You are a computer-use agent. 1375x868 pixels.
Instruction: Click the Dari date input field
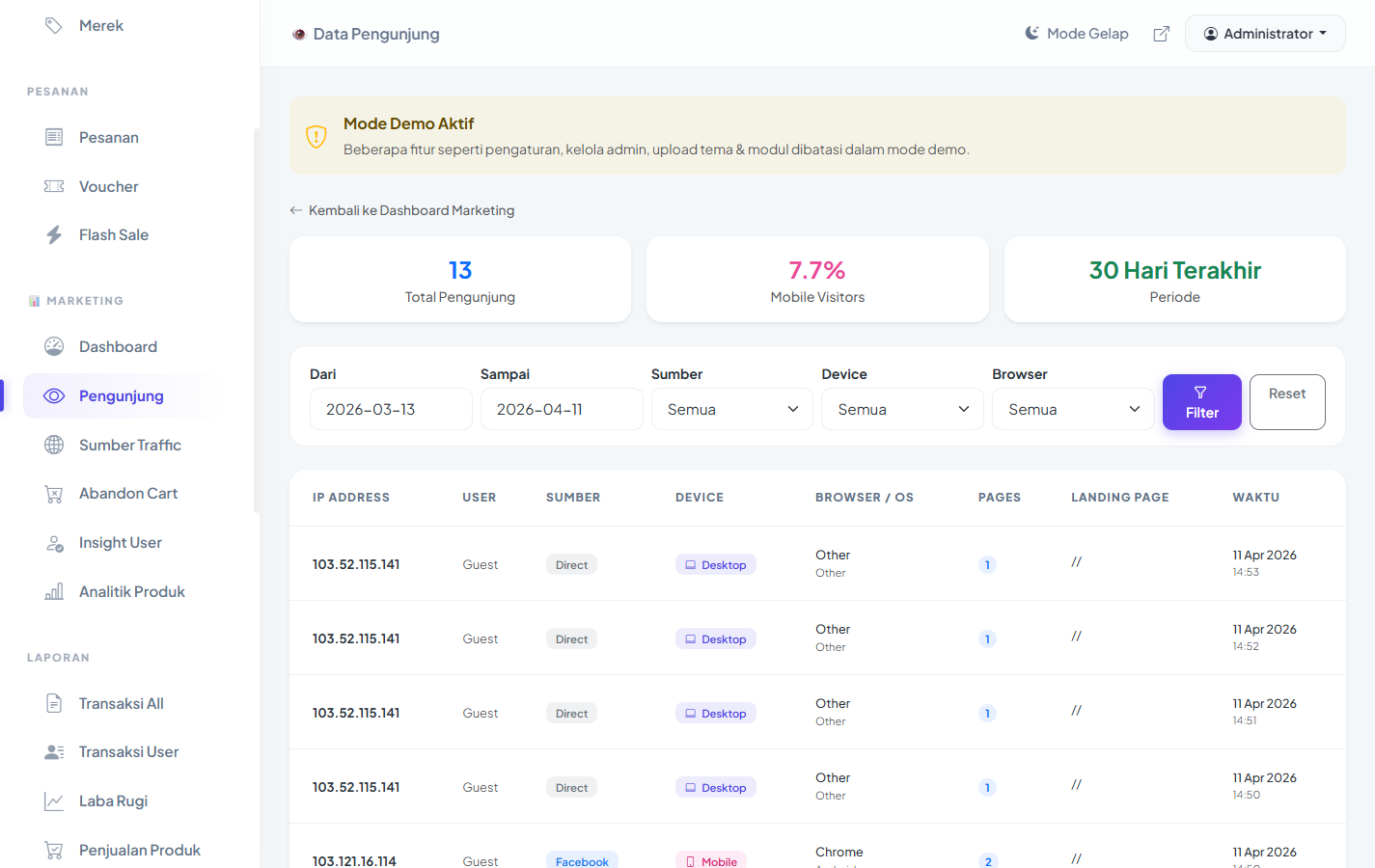391,409
